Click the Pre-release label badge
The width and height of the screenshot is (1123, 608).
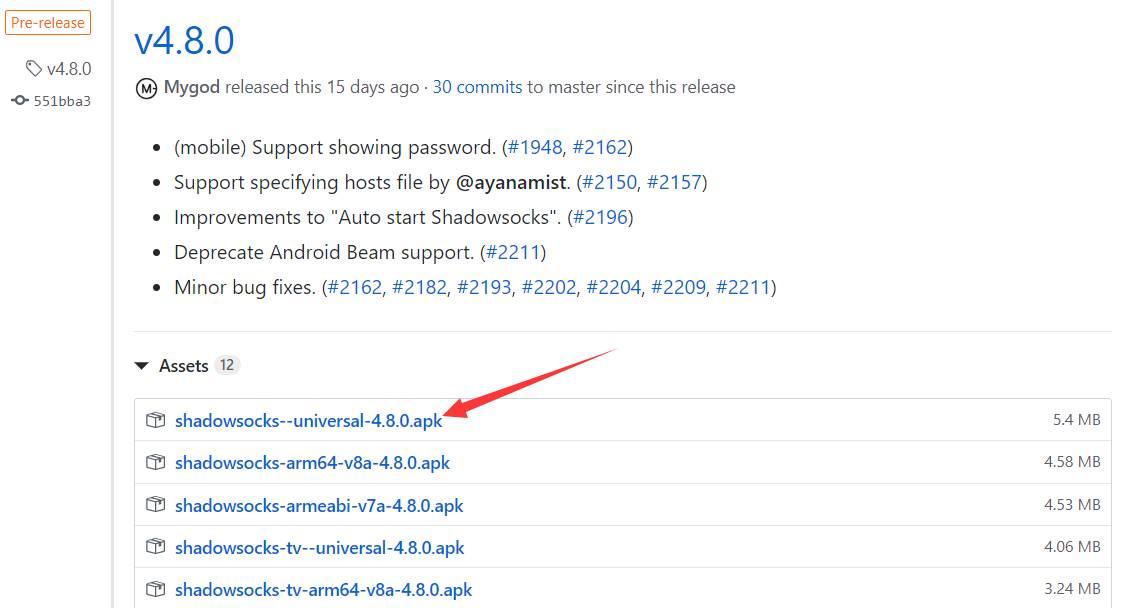point(46,22)
